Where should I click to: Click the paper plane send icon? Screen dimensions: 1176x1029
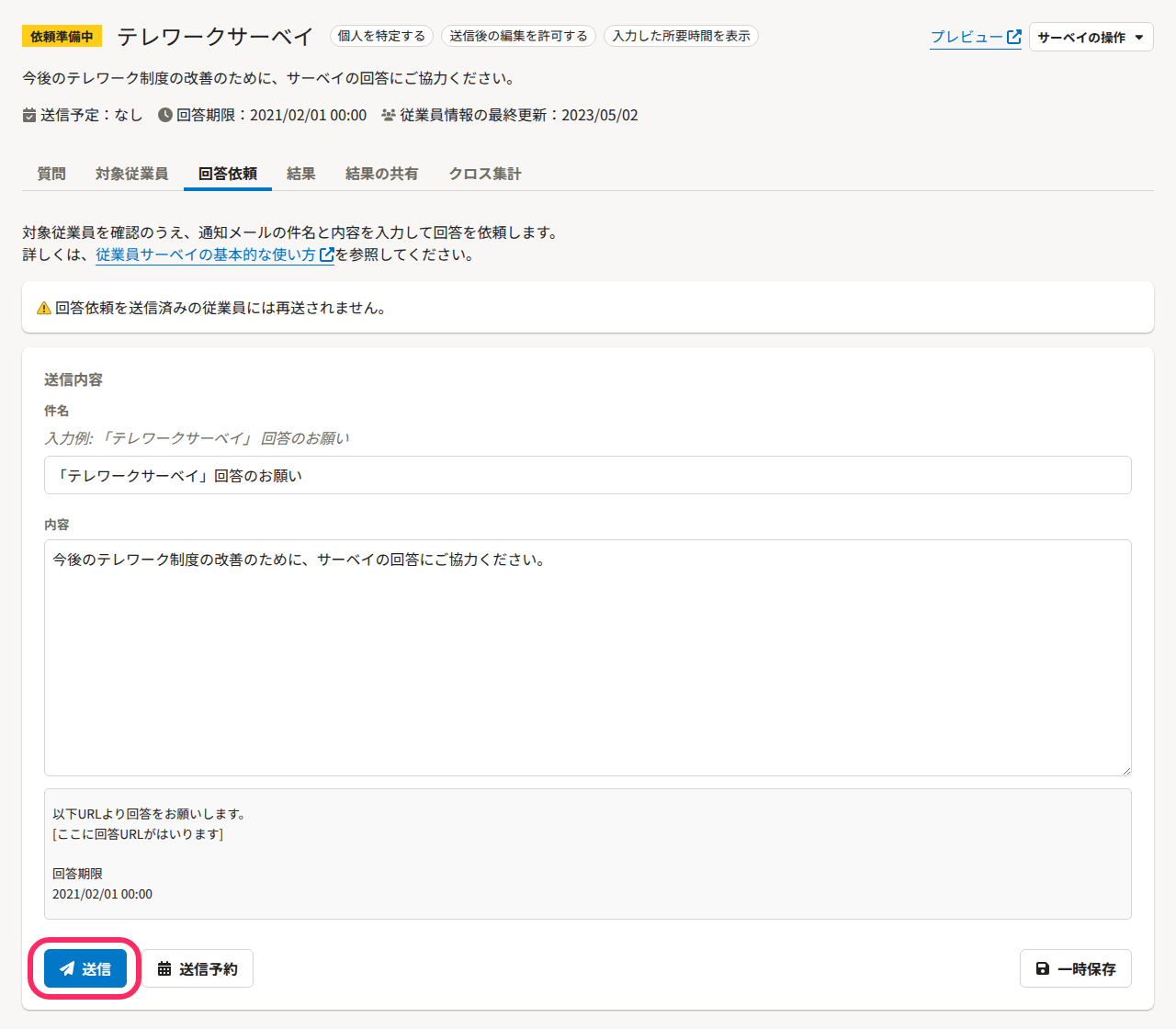point(67,968)
